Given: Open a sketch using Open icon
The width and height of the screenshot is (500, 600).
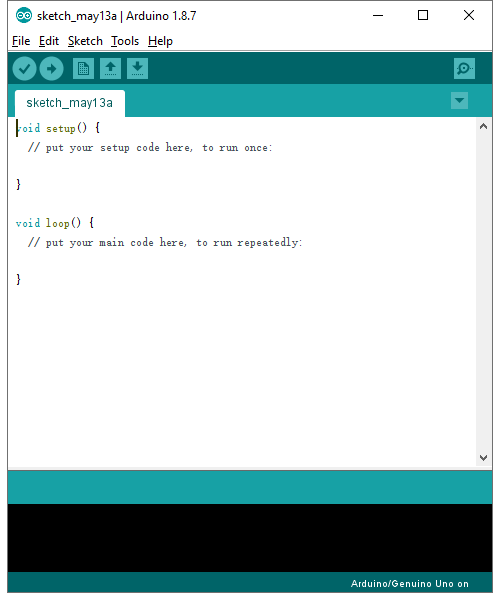Looking at the screenshot, I should pyautogui.click(x=111, y=68).
